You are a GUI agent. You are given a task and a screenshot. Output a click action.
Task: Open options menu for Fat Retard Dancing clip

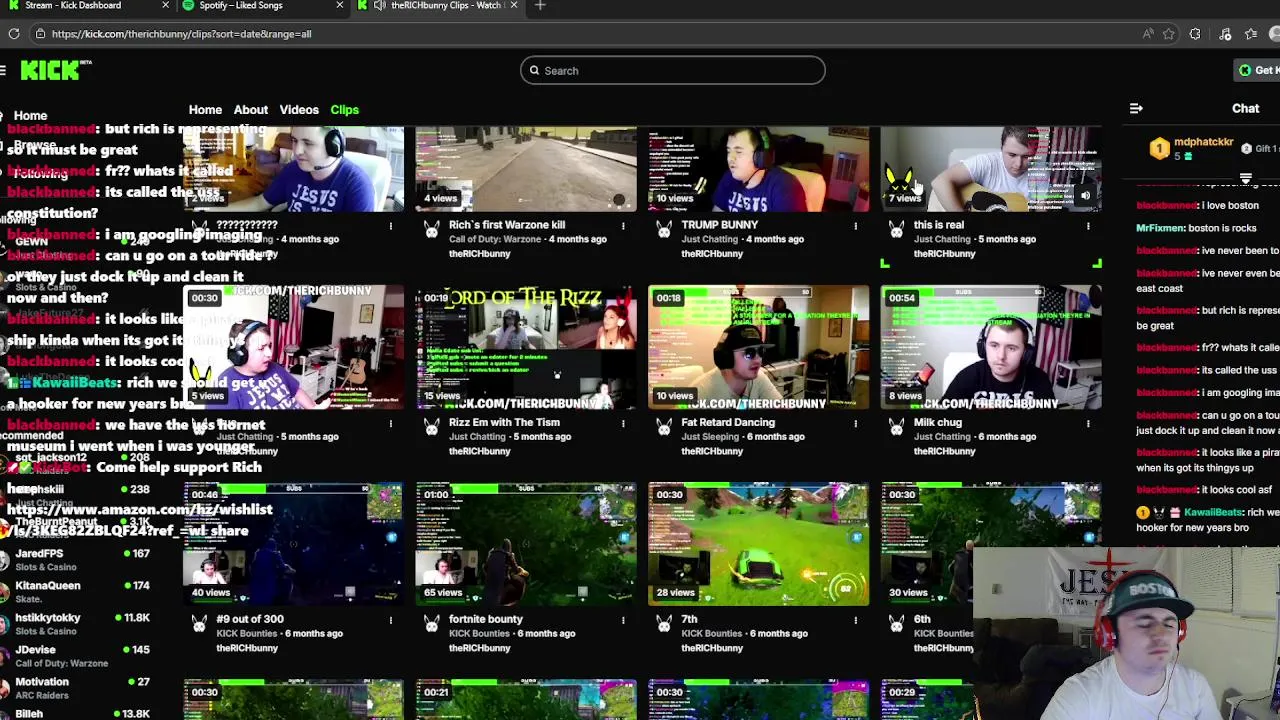coord(855,423)
